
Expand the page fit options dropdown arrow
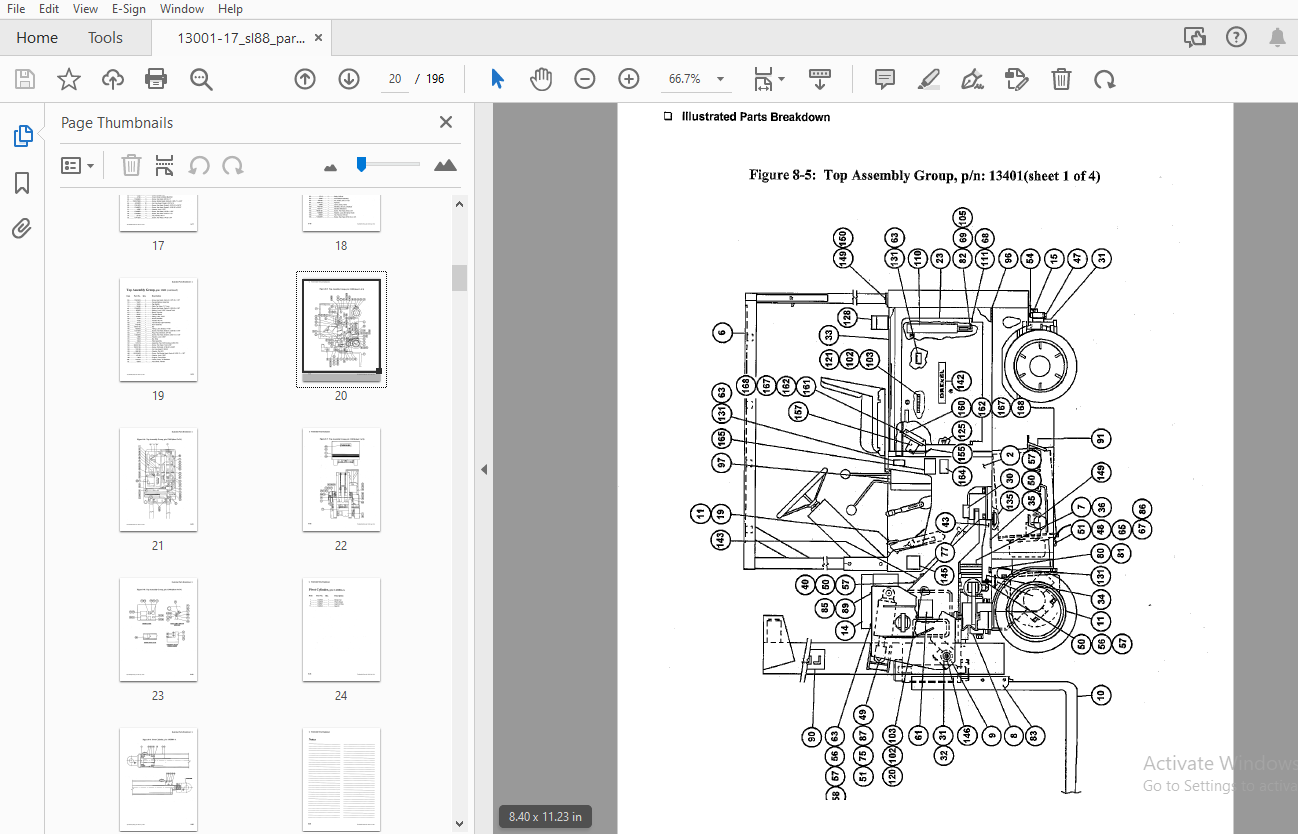[x=782, y=79]
